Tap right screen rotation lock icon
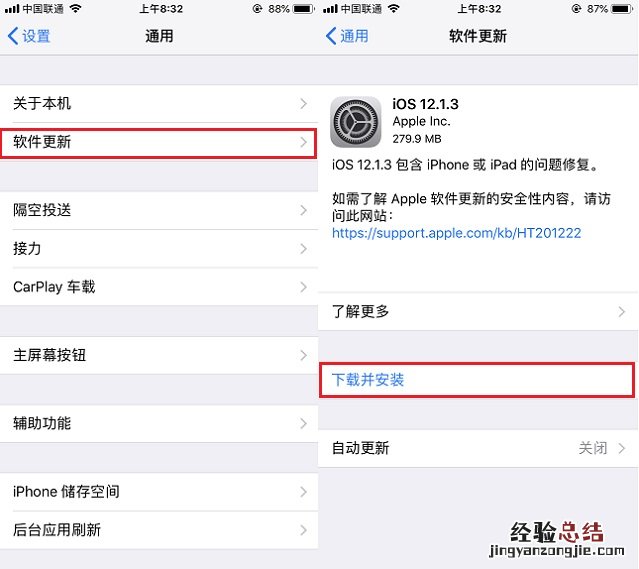The image size is (639, 569). pos(576,9)
